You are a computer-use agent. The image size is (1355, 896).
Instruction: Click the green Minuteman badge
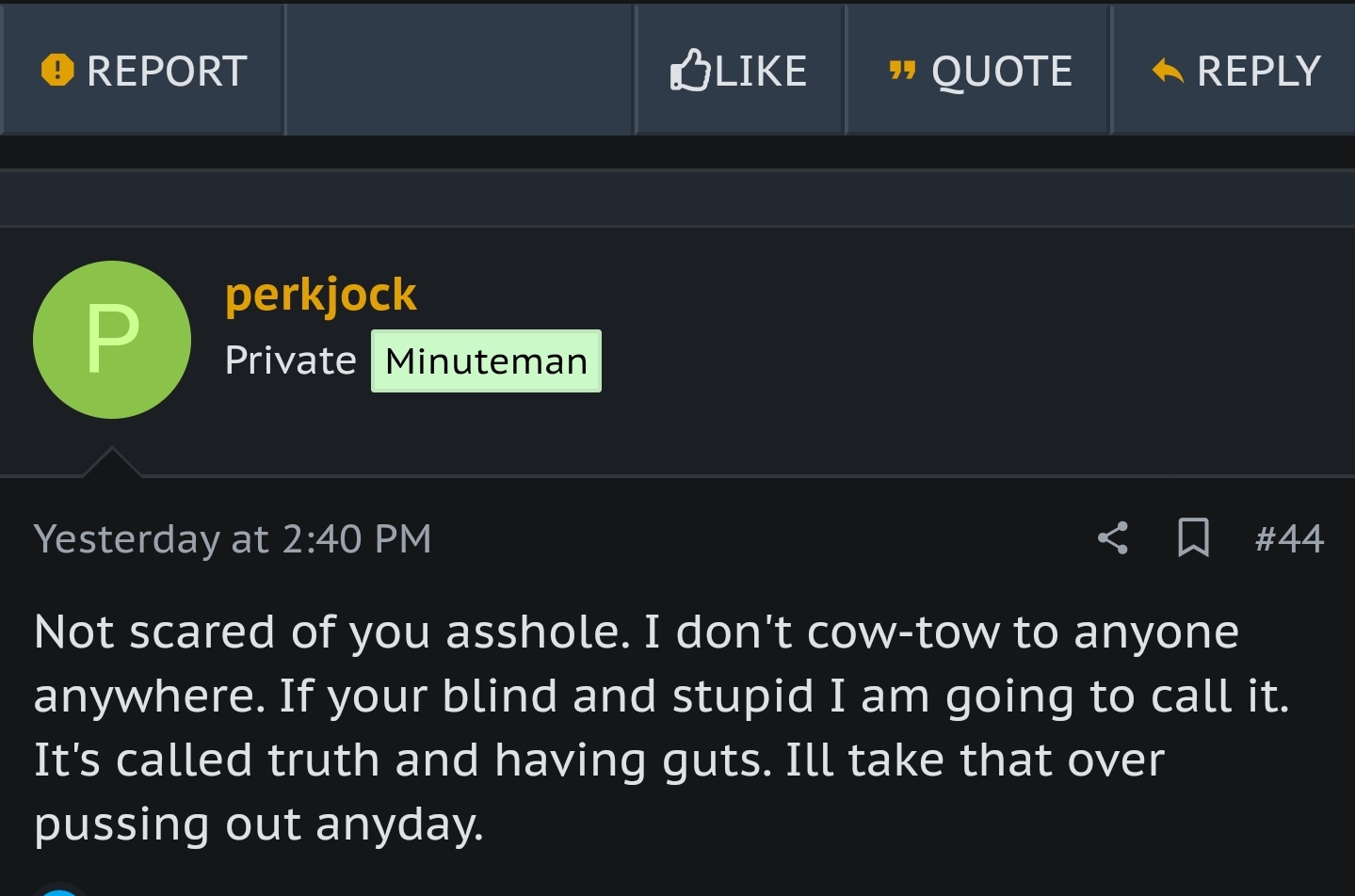(x=486, y=361)
